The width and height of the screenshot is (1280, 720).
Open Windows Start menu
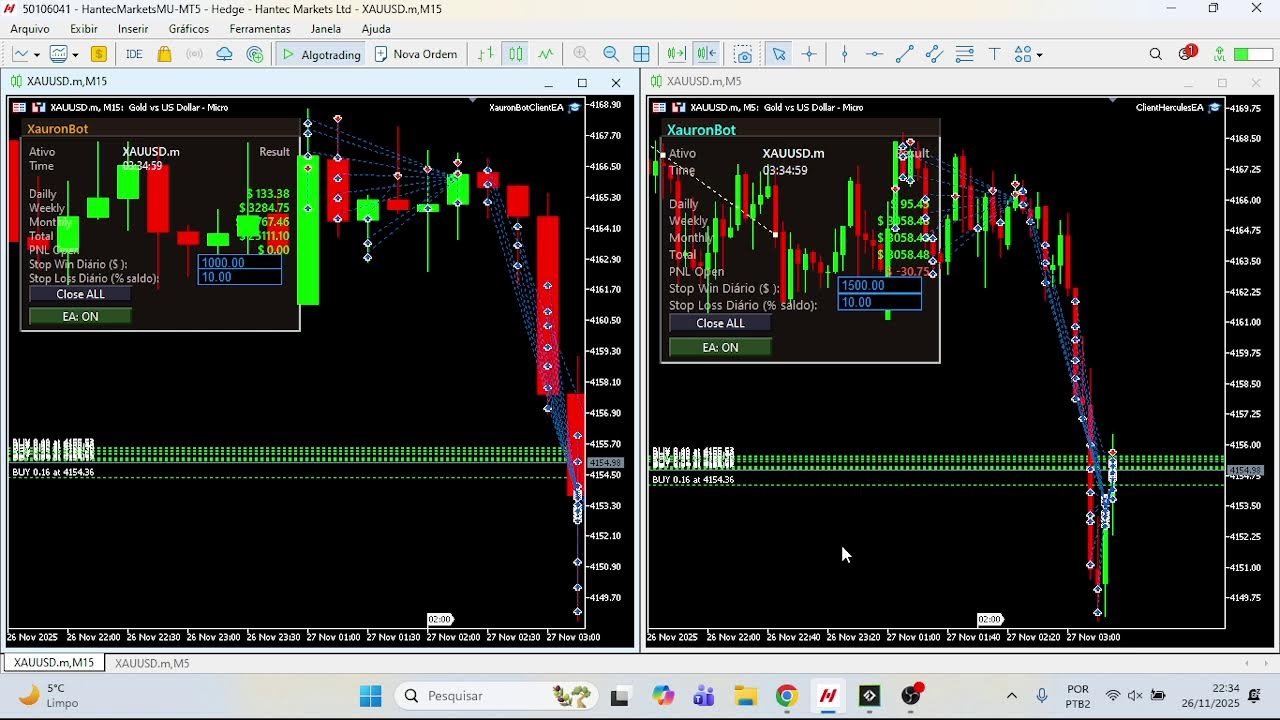coord(370,696)
